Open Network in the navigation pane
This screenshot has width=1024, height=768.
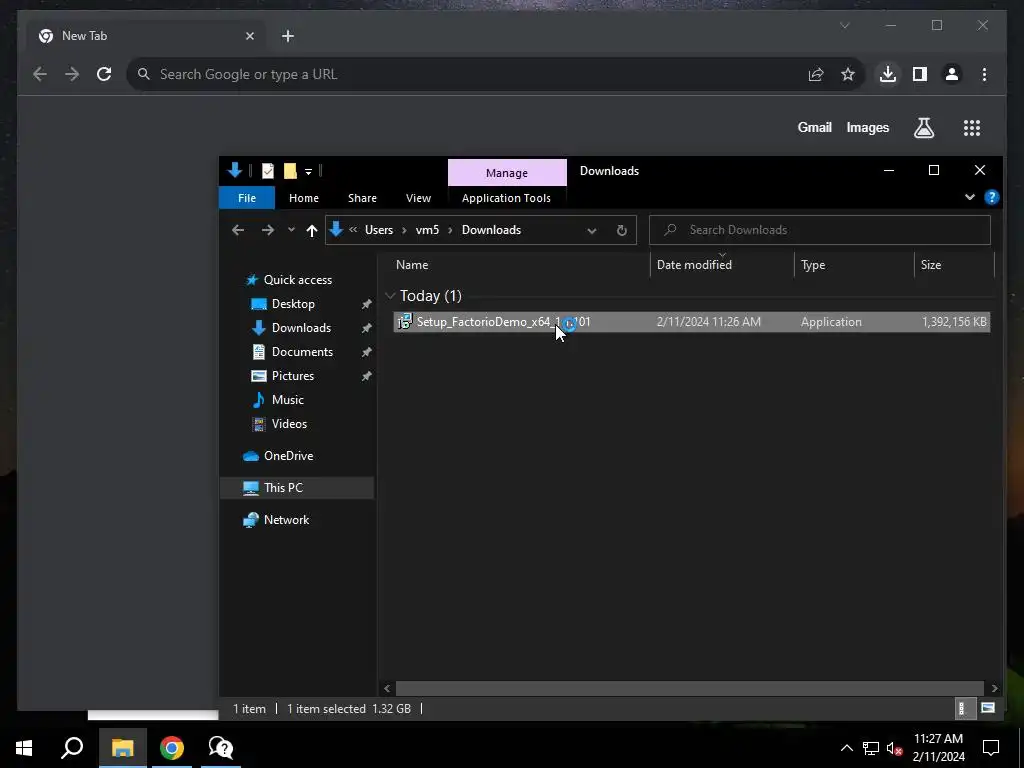[x=286, y=520]
